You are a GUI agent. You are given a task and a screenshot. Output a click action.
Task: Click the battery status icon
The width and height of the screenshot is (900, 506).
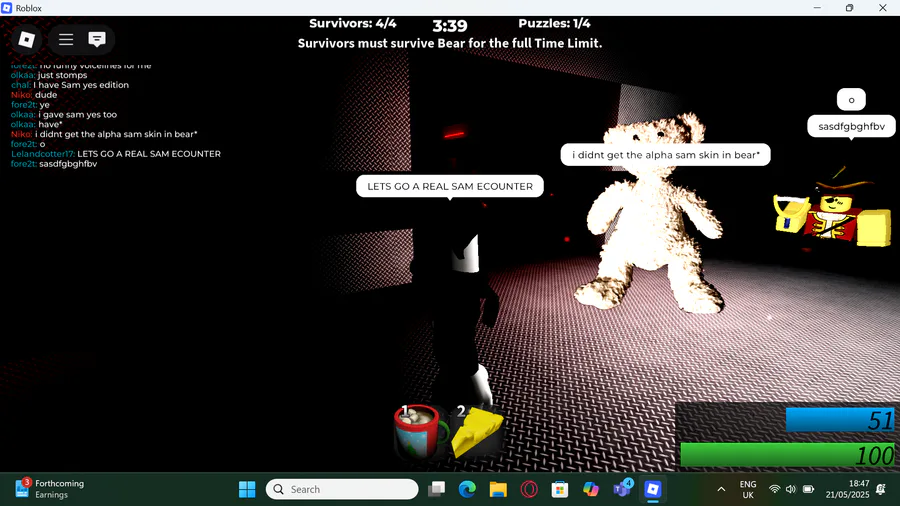[x=808, y=489]
